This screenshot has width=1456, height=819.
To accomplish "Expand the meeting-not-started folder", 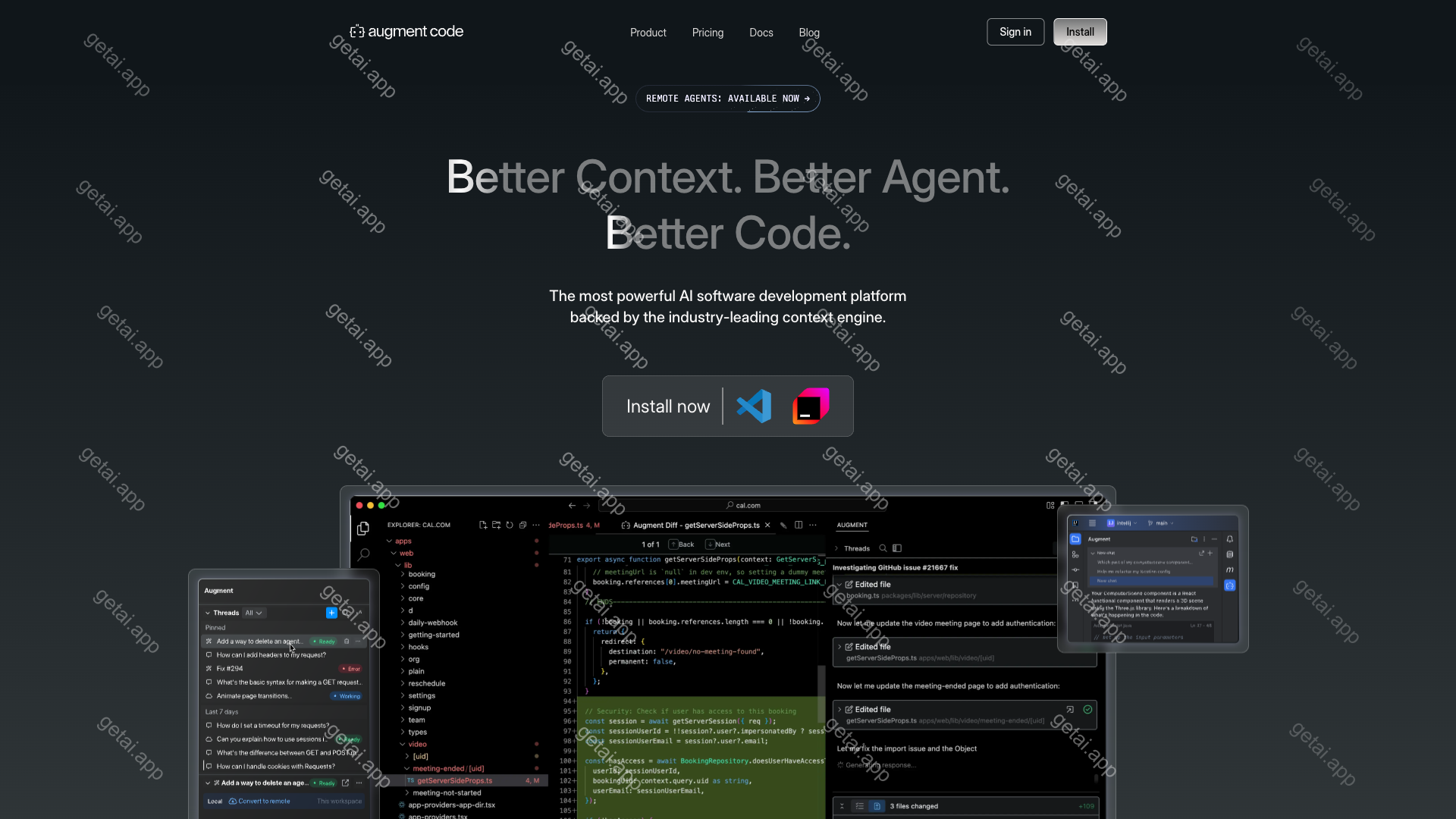I will (x=407, y=793).
